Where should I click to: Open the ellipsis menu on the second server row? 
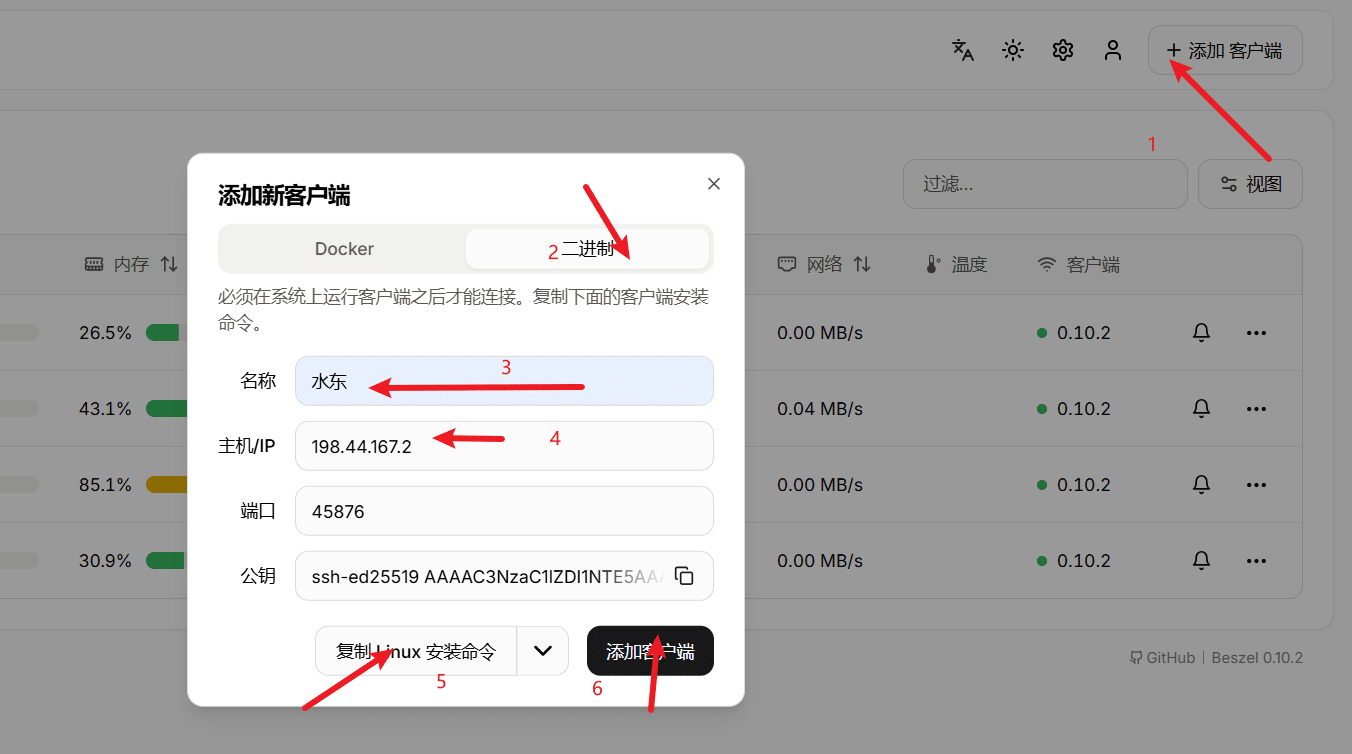point(1256,408)
